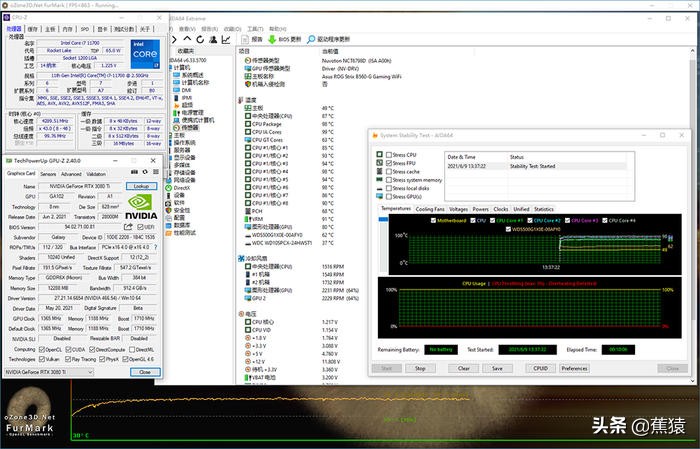Select 性能测试 in the AIDA64 tree
Screen dimensions: 700x449
180,233
